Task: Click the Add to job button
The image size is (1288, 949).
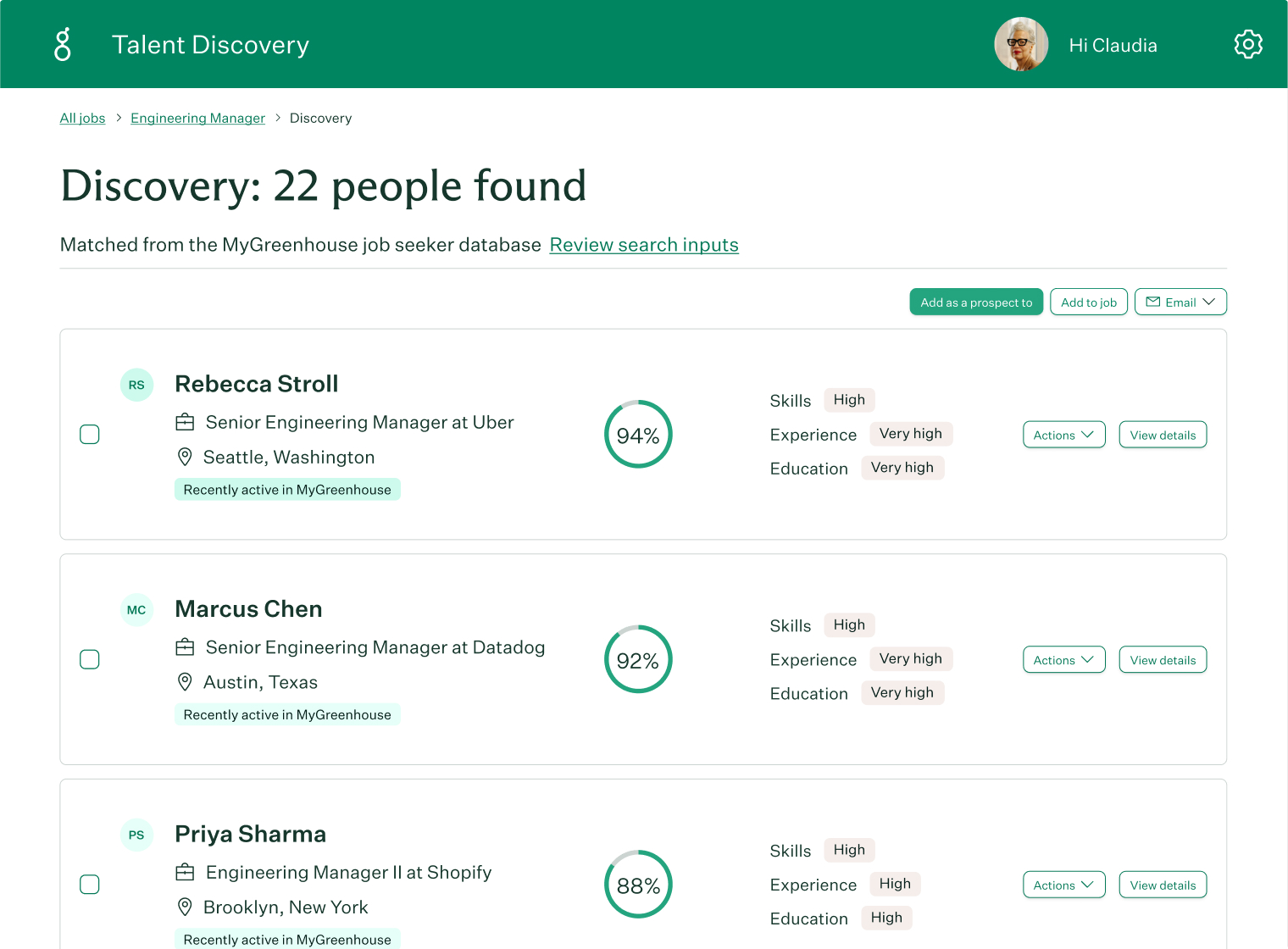Action: [1089, 302]
